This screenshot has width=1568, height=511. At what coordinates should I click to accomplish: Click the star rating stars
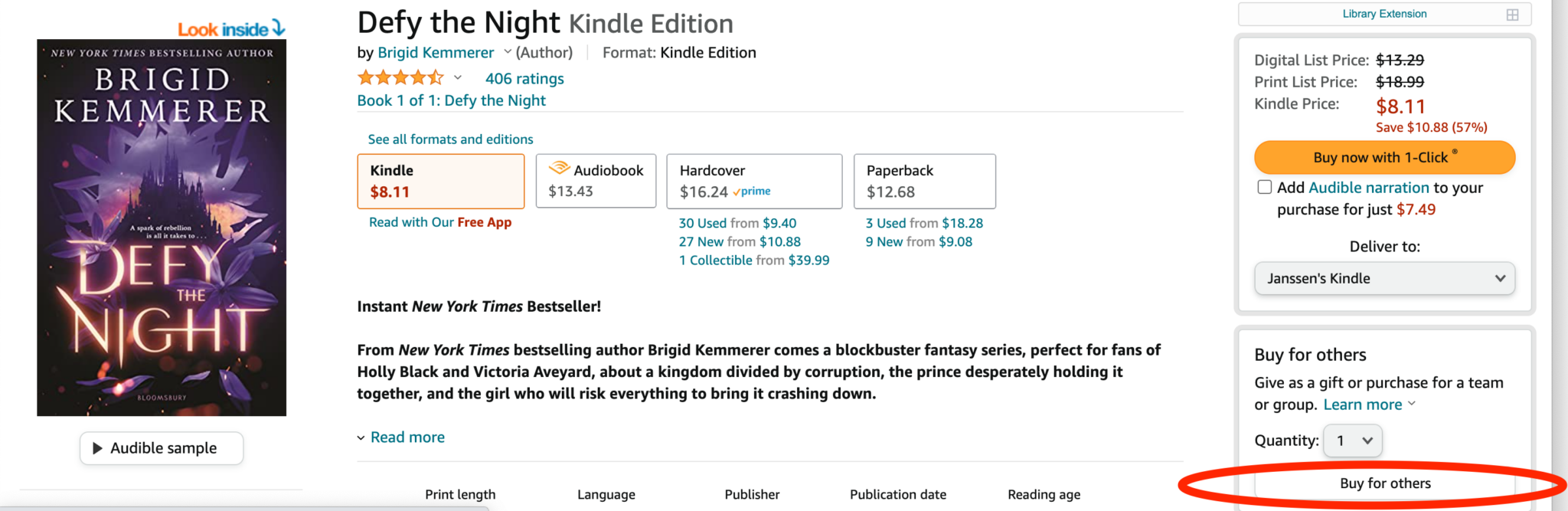click(400, 77)
